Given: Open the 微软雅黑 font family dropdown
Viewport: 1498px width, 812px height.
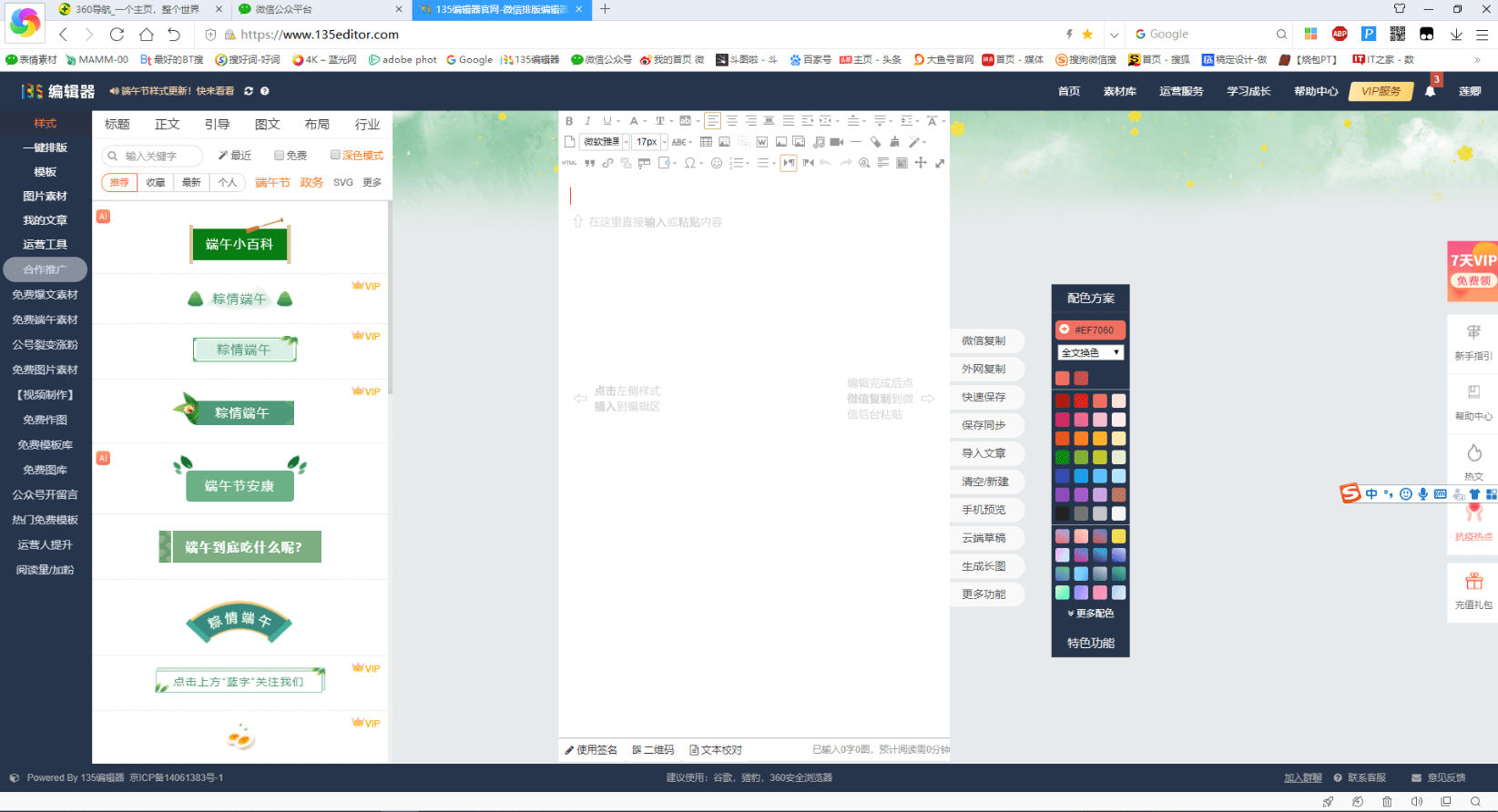Looking at the screenshot, I should tap(606, 142).
